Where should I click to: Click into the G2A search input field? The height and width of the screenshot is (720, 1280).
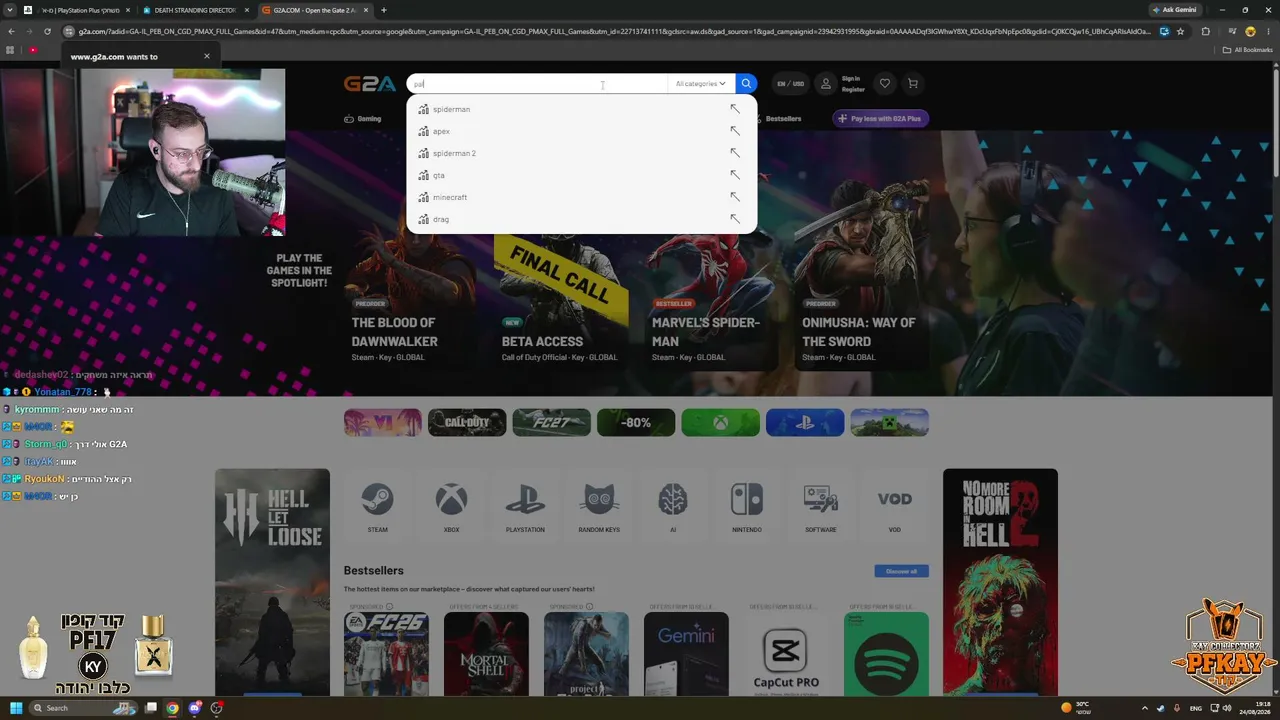point(537,84)
